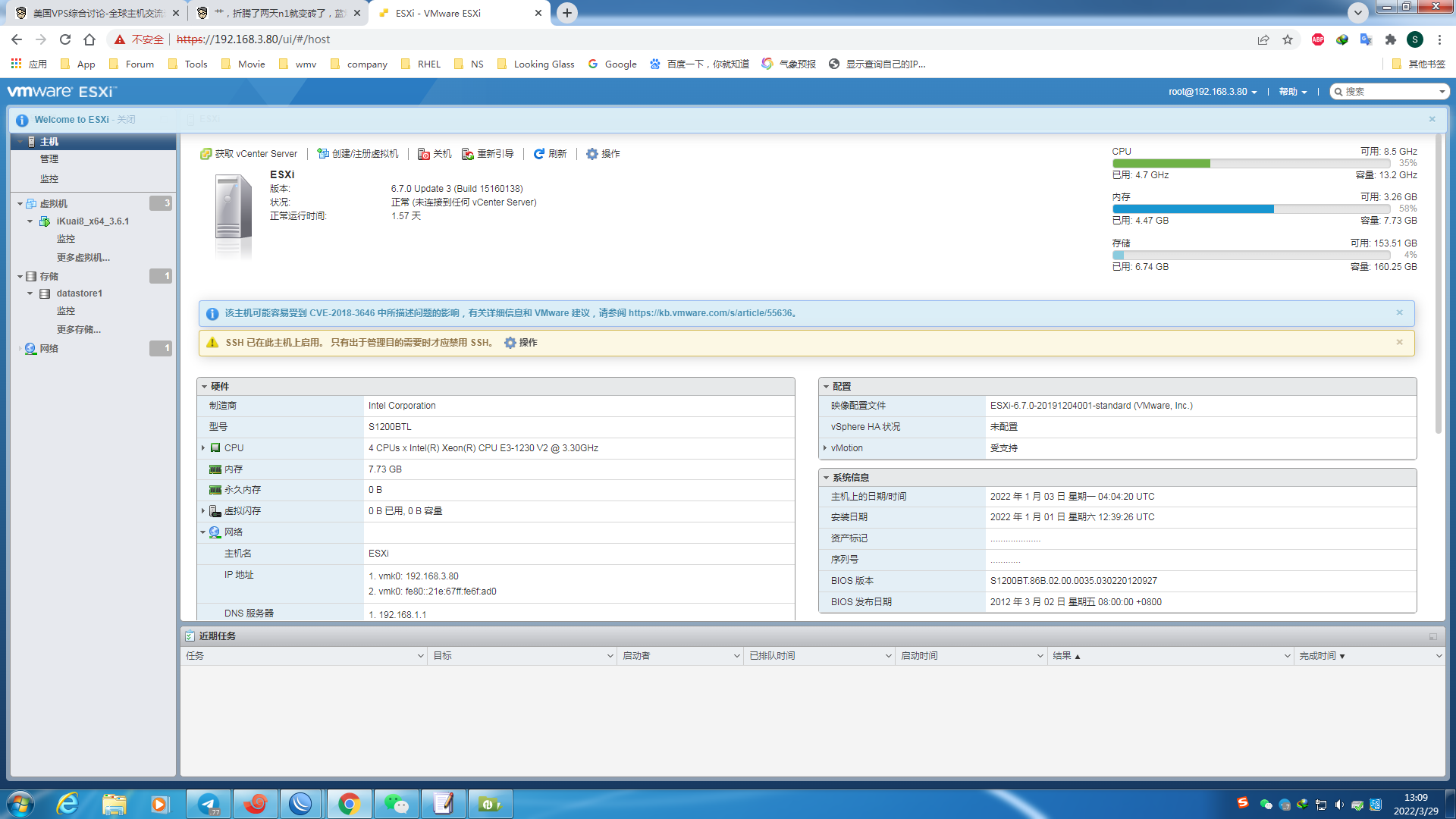Refresh the host view with 刷新
The width and height of the screenshot is (1456, 819).
click(x=550, y=154)
